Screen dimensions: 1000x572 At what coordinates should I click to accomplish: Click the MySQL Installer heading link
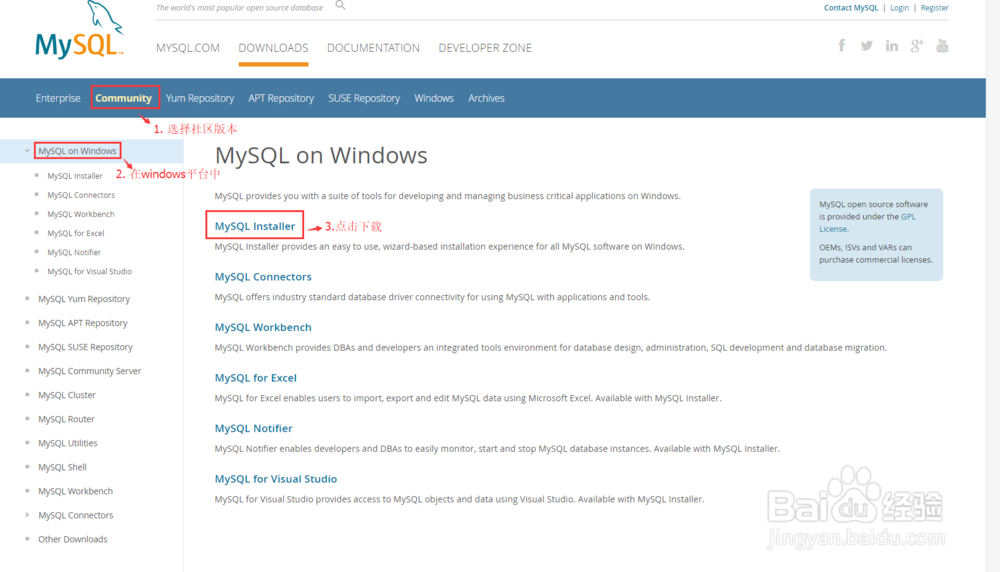(255, 226)
